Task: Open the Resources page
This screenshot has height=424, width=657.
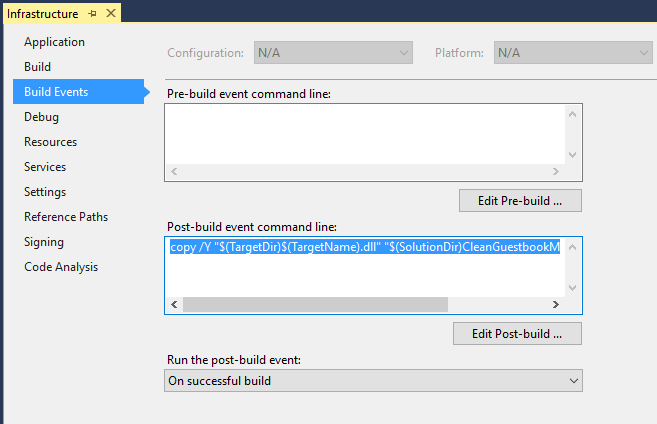Action: (50, 142)
